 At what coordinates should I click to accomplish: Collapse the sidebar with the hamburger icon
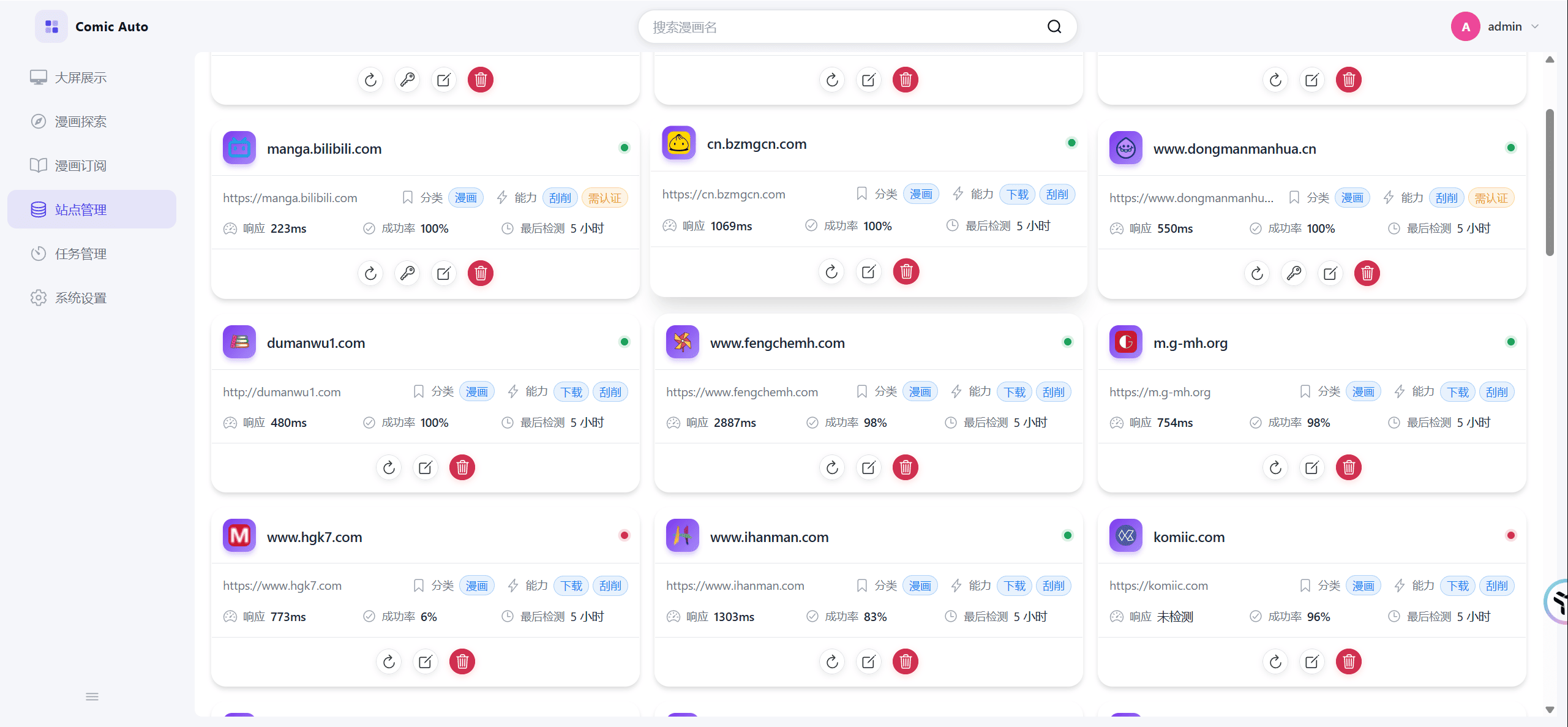pos(92,696)
